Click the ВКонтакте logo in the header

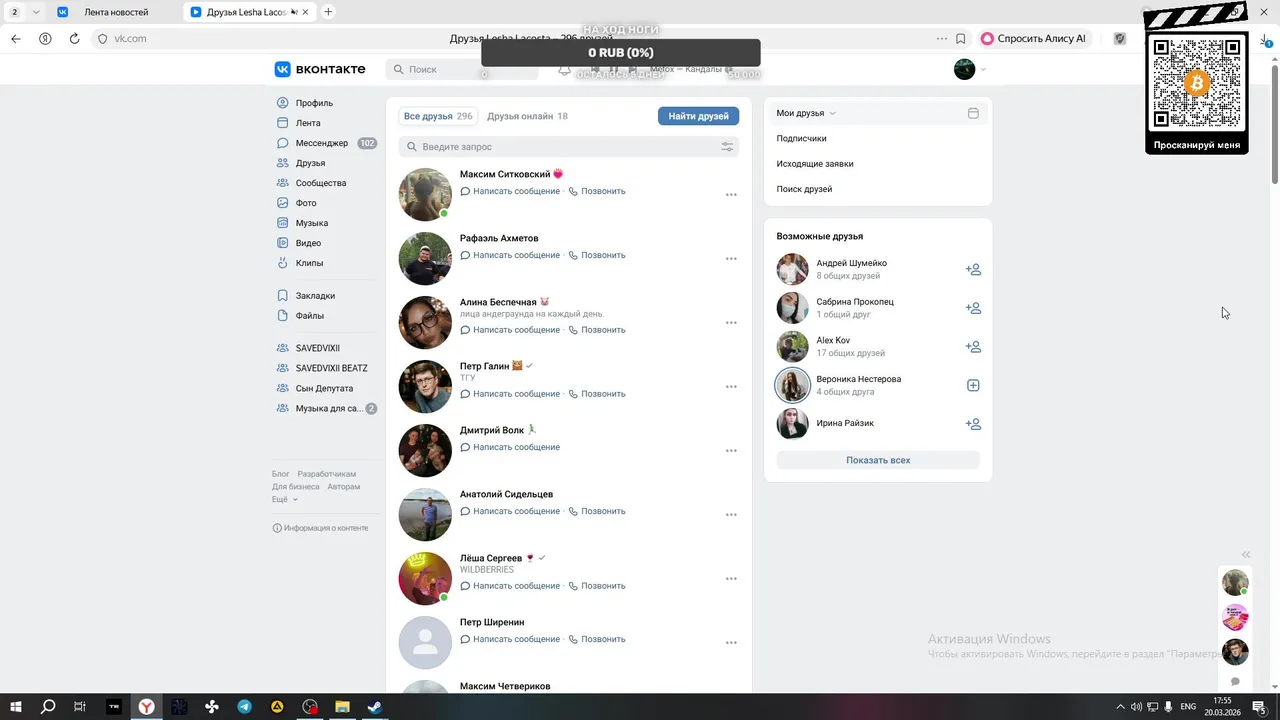(320, 69)
